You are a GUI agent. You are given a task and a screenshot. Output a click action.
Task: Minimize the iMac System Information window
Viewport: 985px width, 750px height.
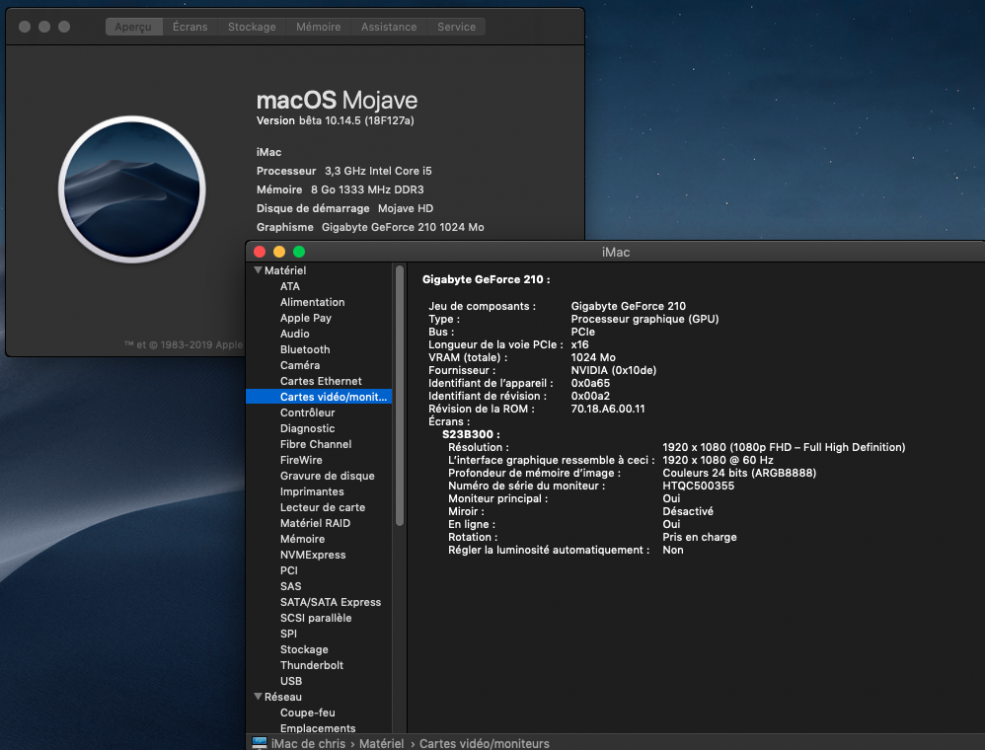(280, 252)
